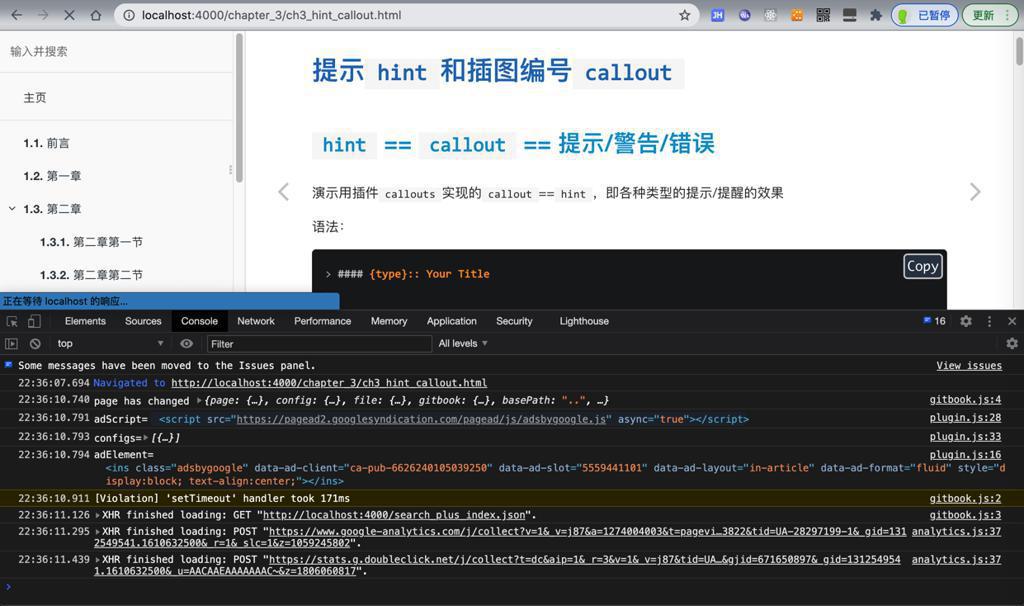Open the JH browser extension
1024x606 pixels.
717,15
